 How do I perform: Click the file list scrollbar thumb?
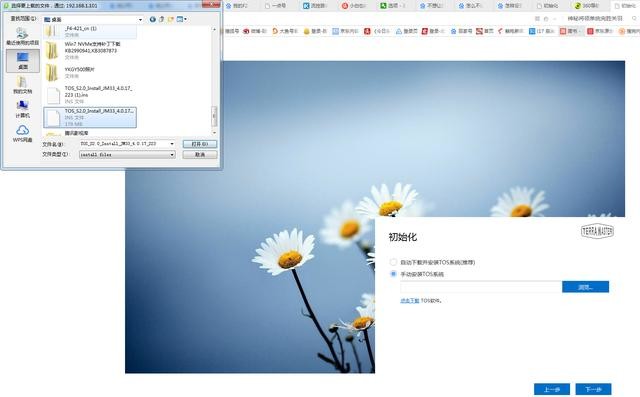(214, 116)
